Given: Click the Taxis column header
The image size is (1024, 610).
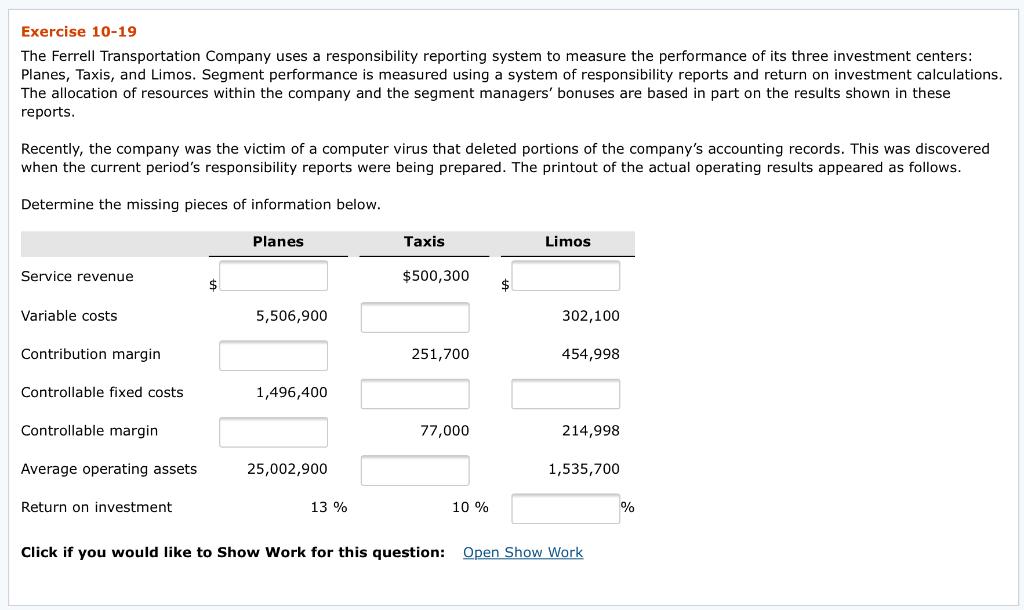Looking at the screenshot, I should 424,242.
